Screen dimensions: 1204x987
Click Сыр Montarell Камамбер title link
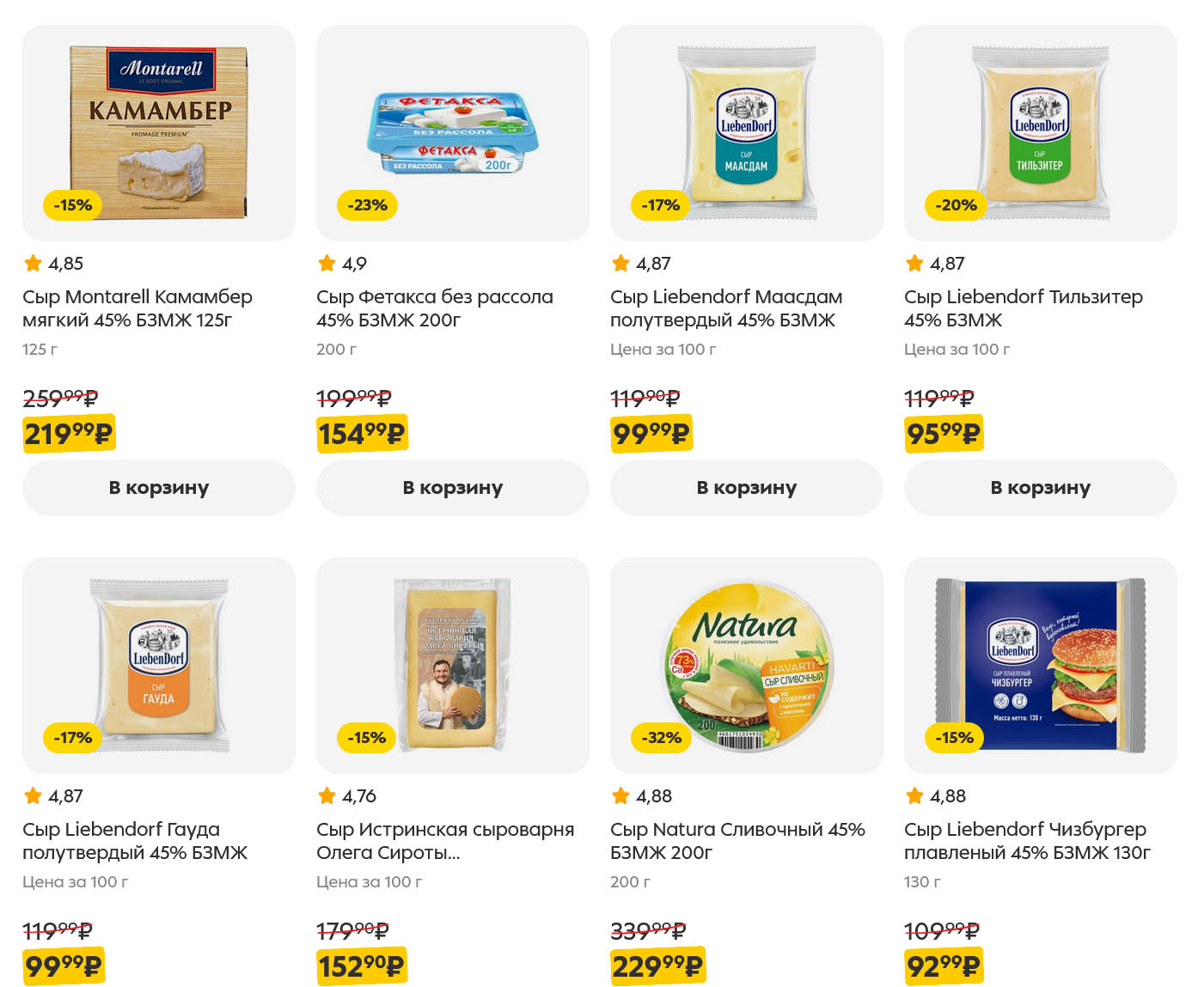[138, 308]
